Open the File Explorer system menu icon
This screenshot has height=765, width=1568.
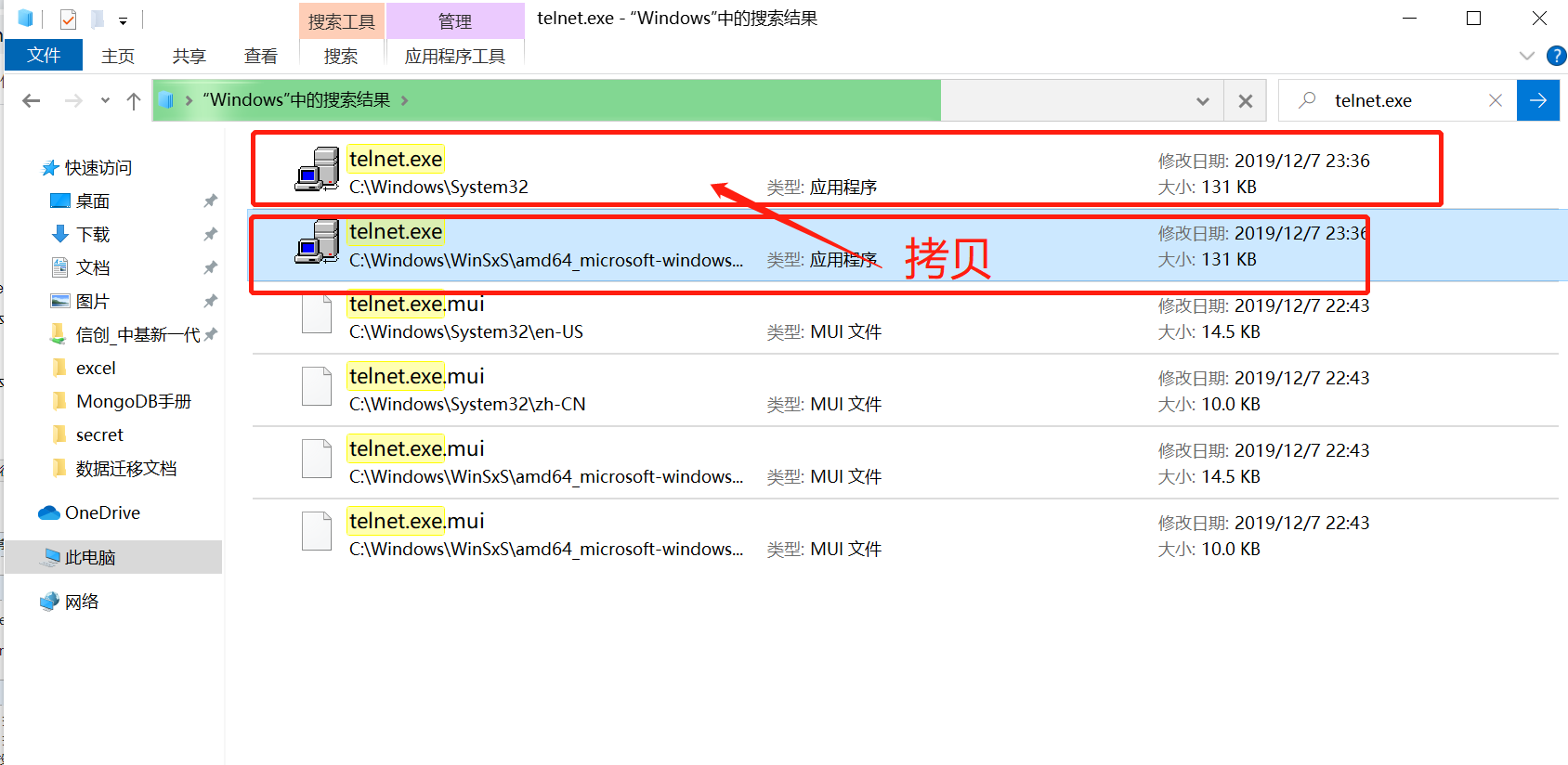point(25,19)
